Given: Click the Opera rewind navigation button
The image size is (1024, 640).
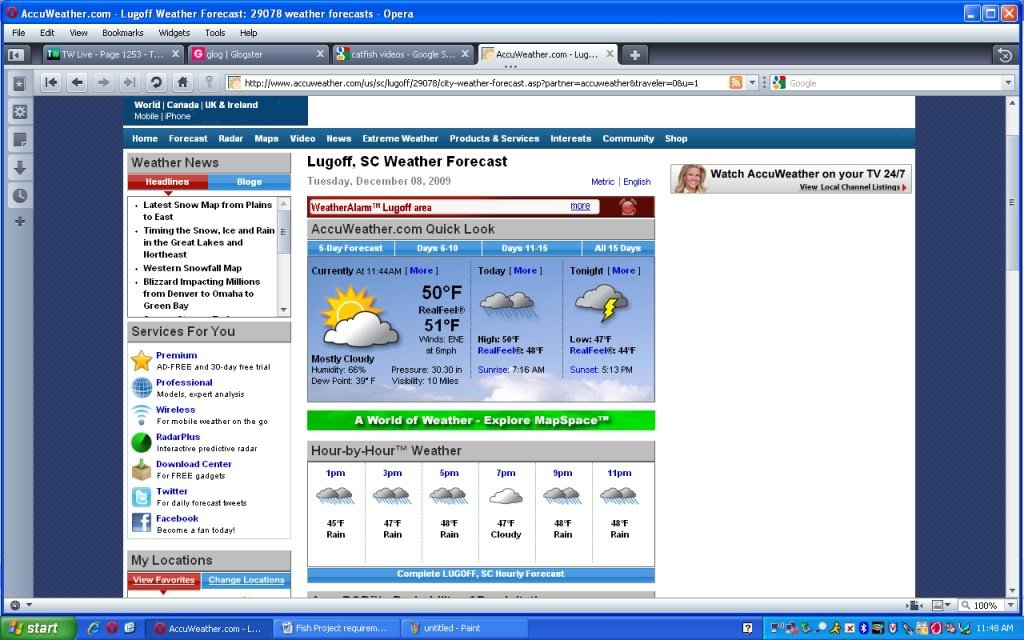Looking at the screenshot, I should point(51,82).
